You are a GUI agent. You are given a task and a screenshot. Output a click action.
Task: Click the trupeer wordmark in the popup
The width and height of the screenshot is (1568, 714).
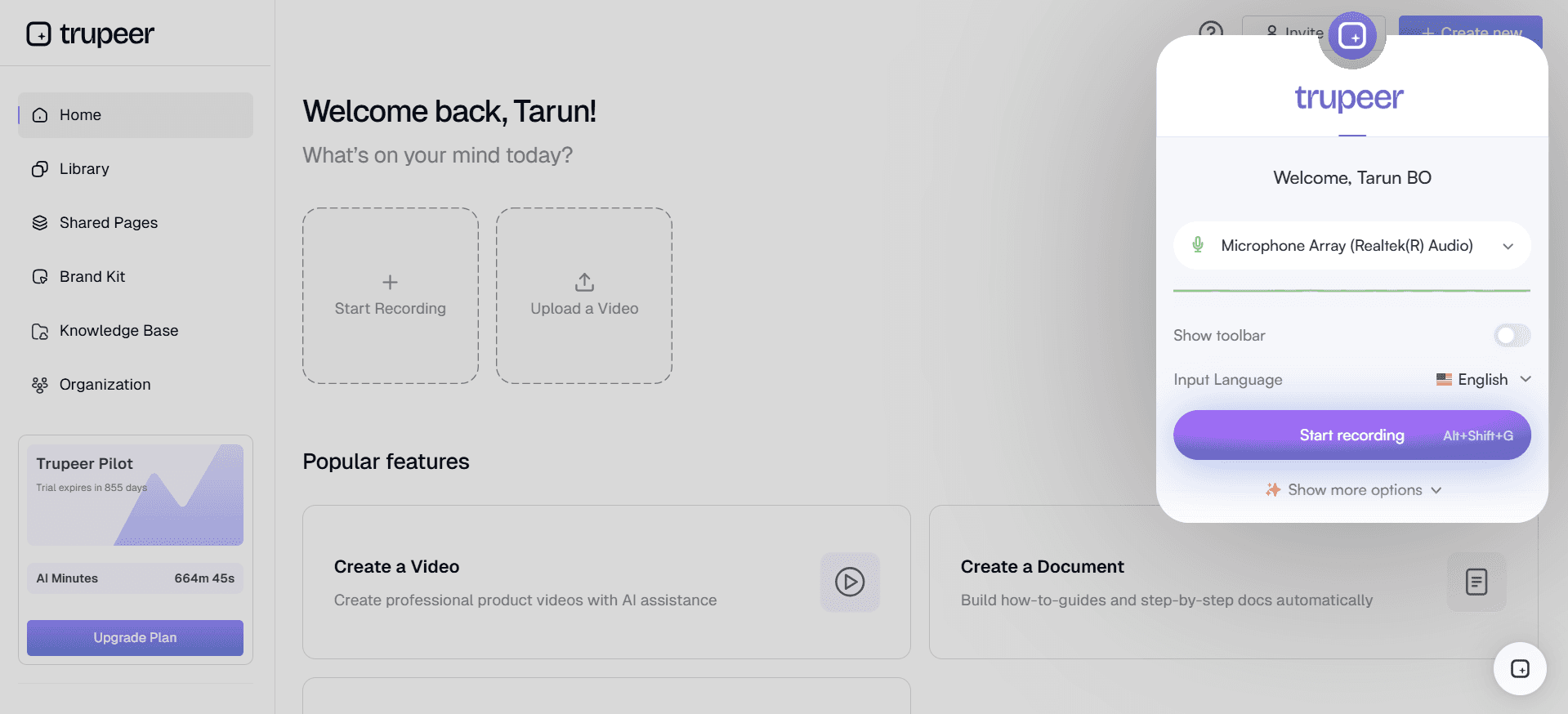click(x=1349, y=98)
